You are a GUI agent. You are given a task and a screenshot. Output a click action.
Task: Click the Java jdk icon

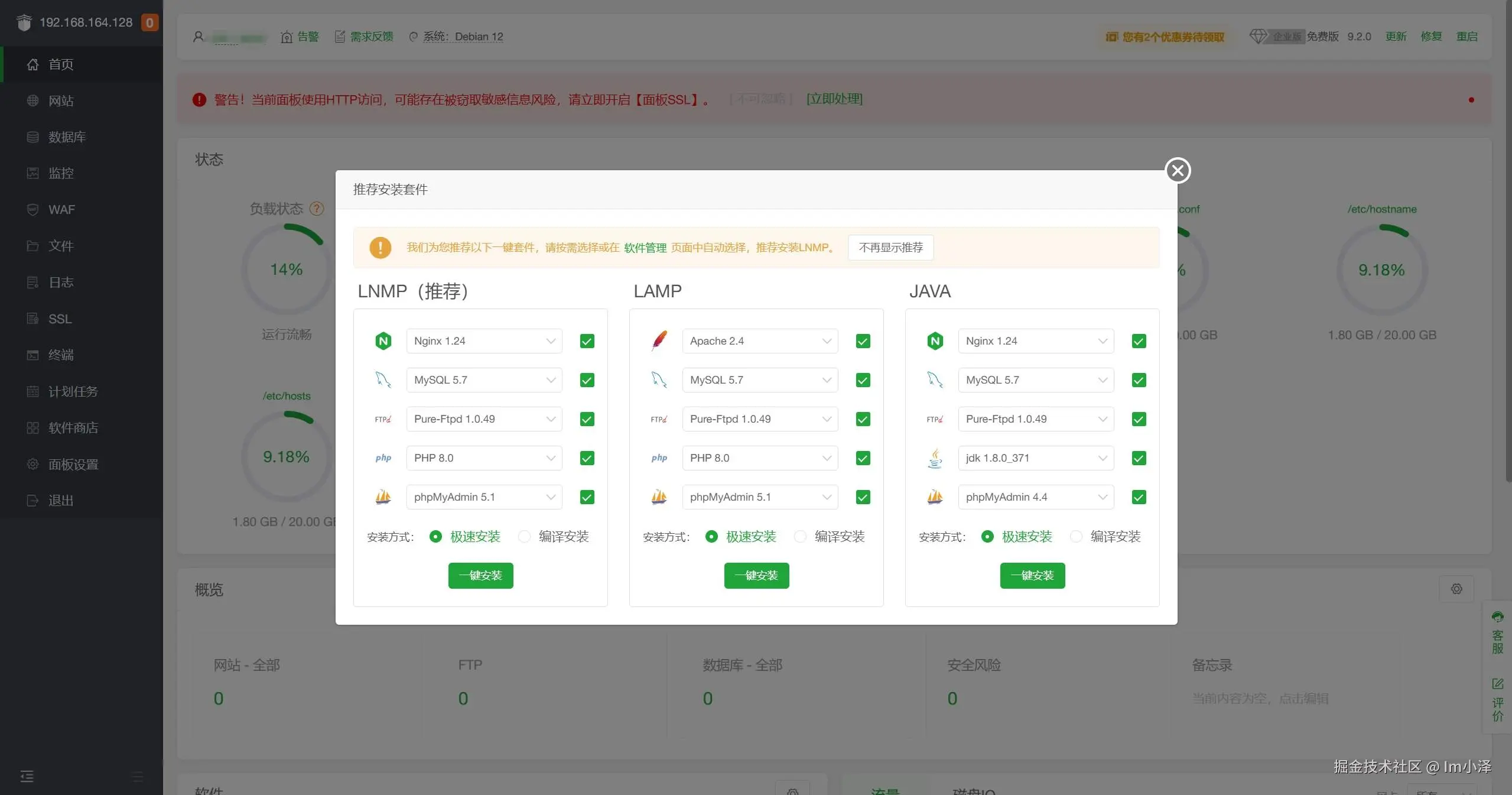(935, 458)
